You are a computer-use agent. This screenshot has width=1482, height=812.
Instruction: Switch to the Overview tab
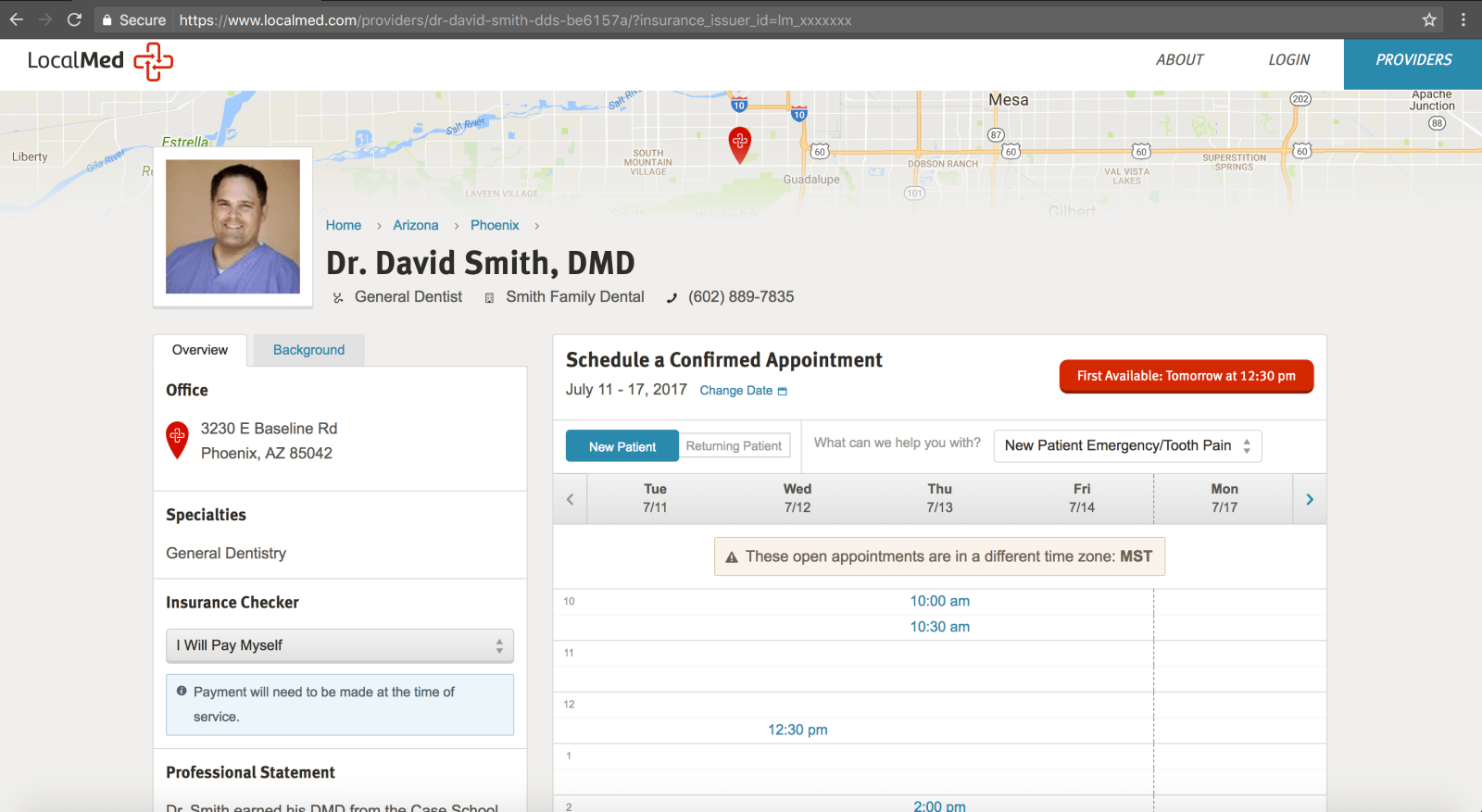pyautogui.click(x=200, y=350)
